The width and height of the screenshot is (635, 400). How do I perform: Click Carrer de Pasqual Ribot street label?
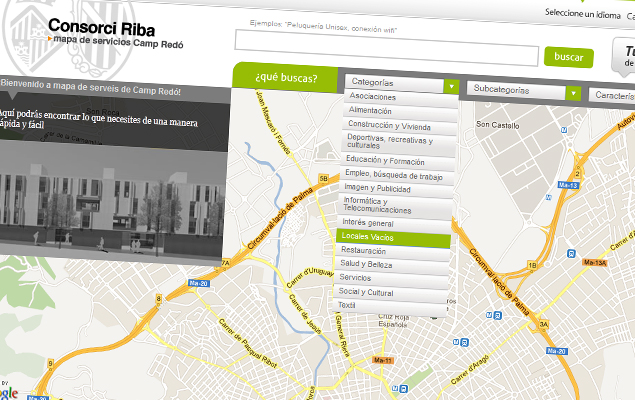coord(248,343)
